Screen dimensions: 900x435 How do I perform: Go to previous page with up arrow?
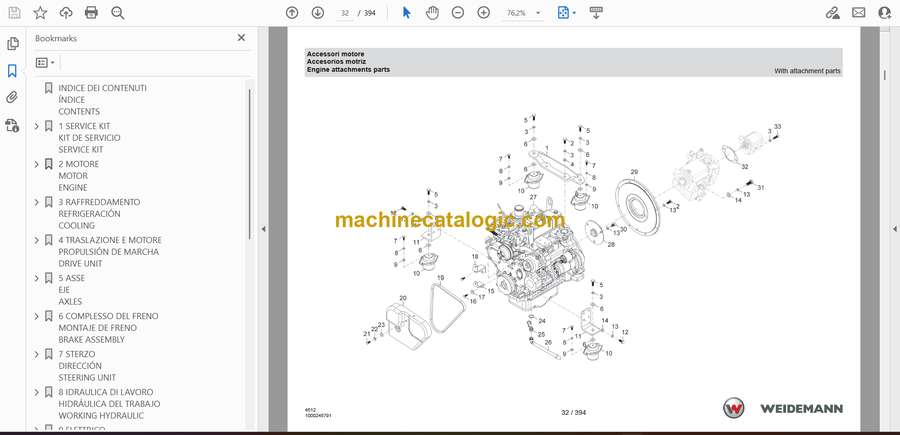pyautogui.click(x=292, y=13)
